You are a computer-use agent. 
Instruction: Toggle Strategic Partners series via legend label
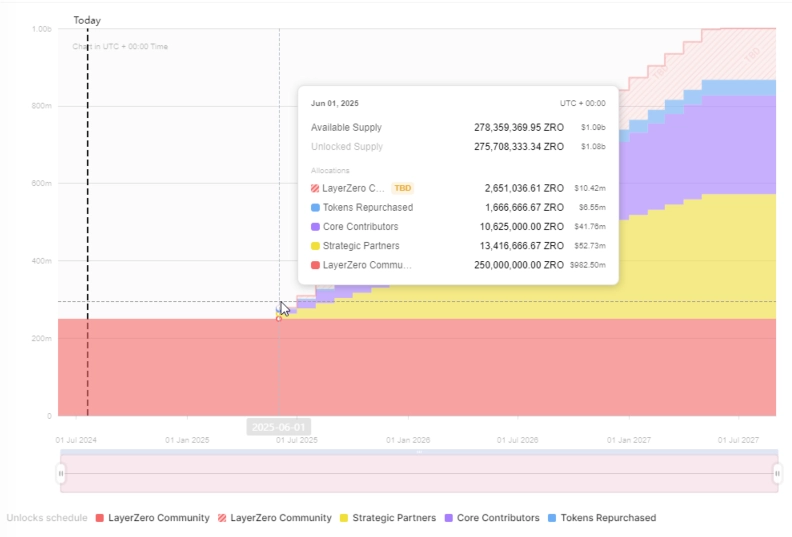point(396,518)
